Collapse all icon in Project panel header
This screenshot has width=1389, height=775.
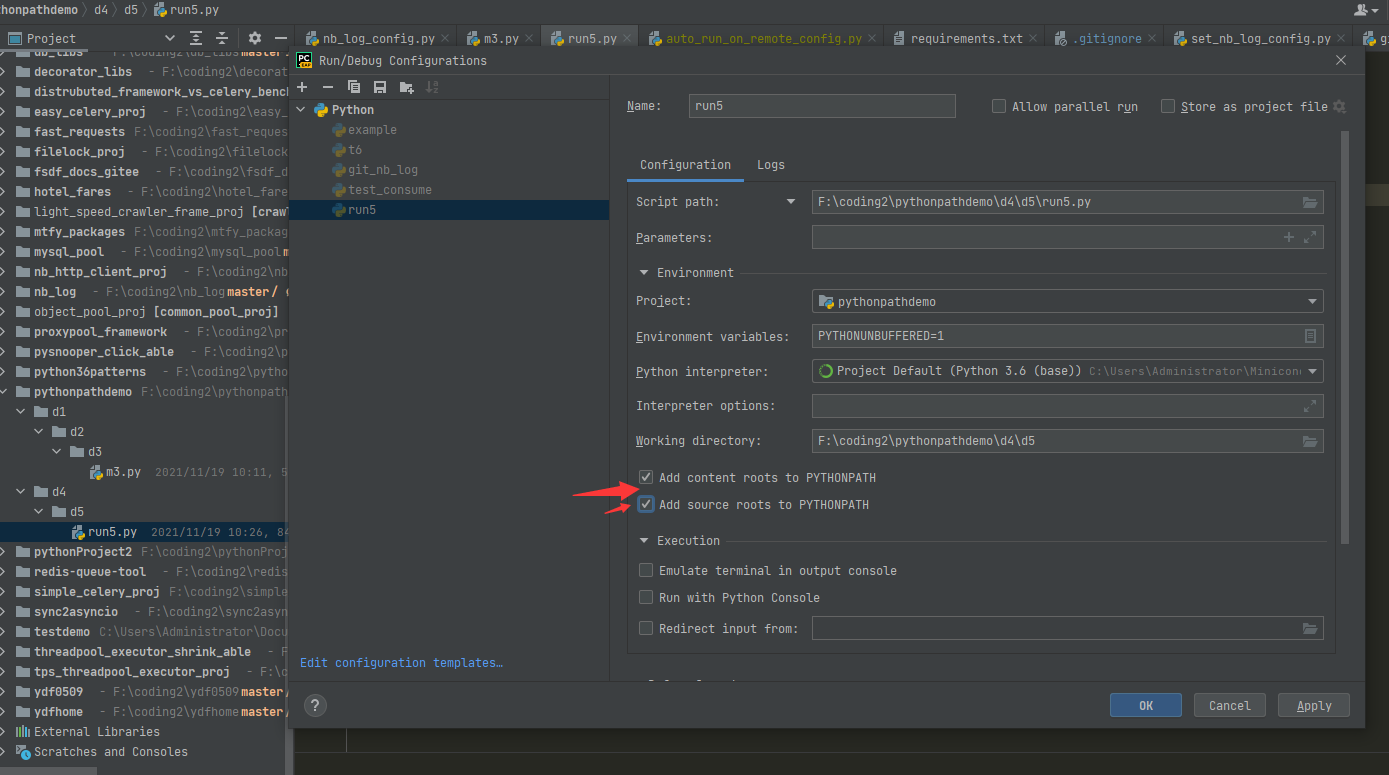223,38
